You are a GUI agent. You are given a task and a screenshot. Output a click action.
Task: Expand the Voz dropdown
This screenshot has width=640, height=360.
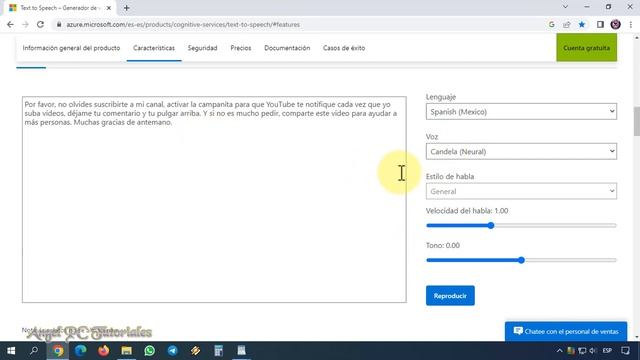(521, 151)
